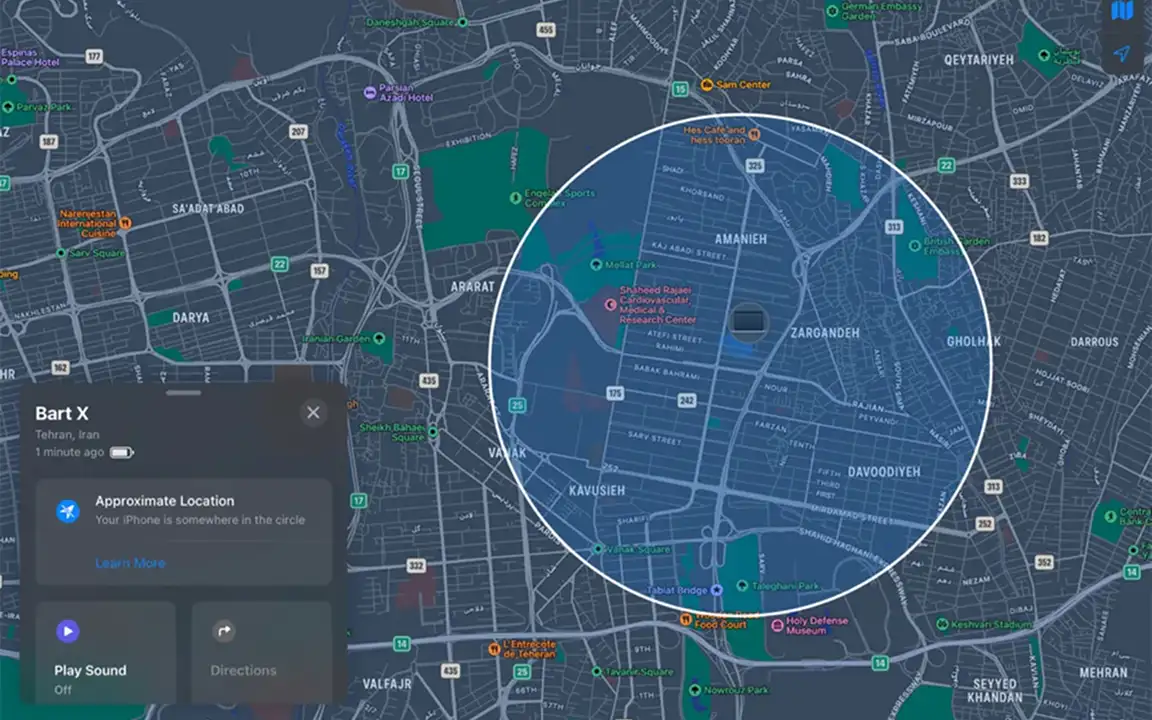Tap the Persian Azadi Hotel marker
Viewport: 1152px width, 720px height.
click(x=370, y=92)
